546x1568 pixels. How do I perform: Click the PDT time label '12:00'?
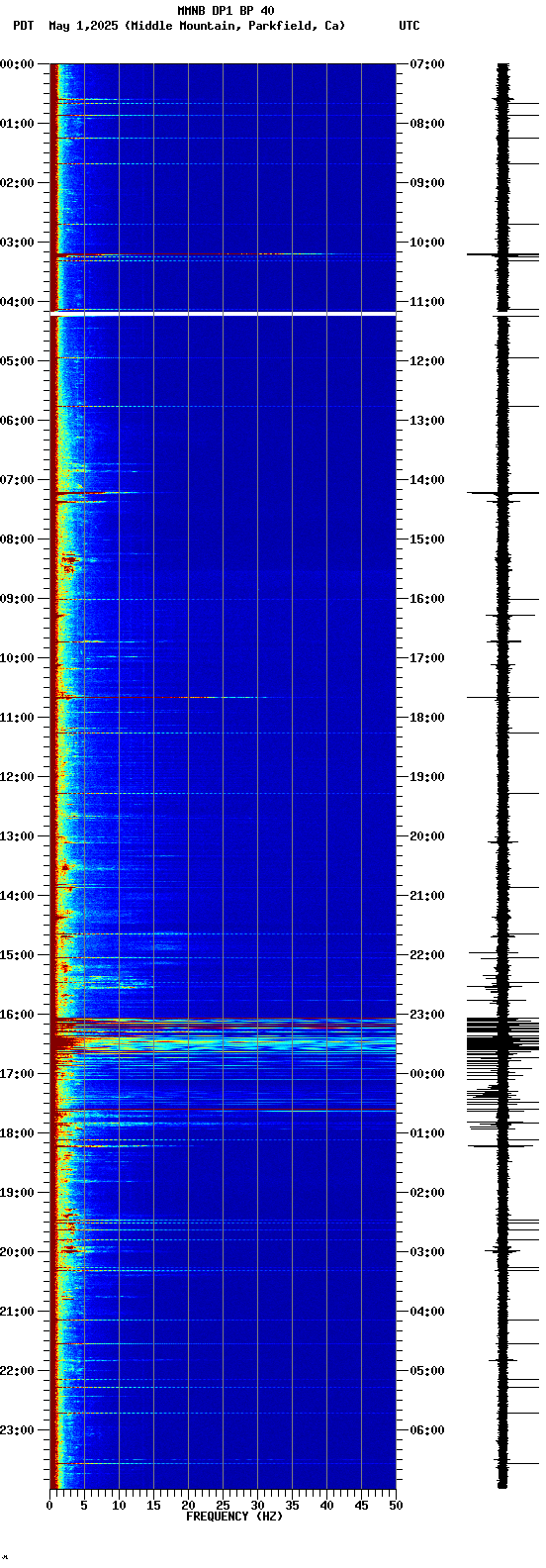17,777
